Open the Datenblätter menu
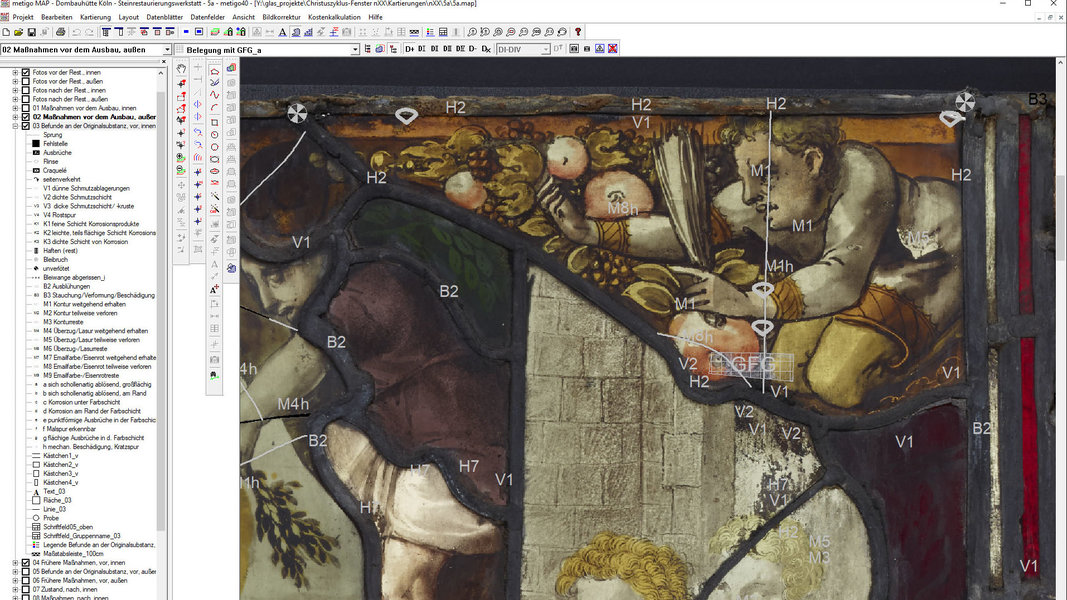Screen dimensions: 1067x600 [164, 17]
